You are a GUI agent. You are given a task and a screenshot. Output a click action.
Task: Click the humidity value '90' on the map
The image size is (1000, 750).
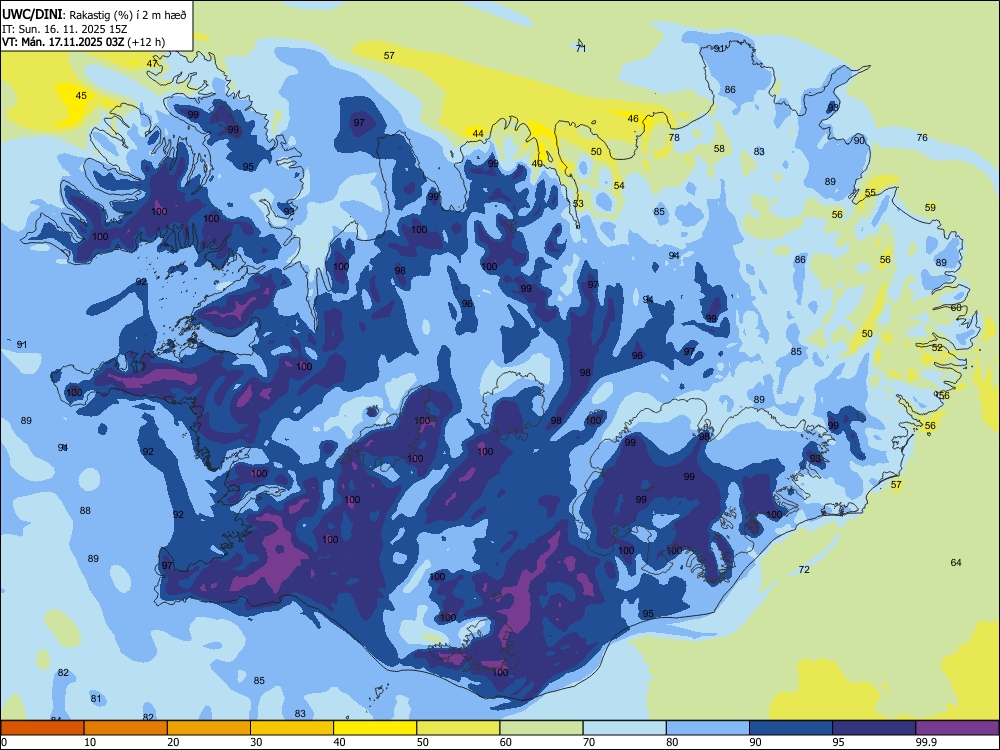coord(859,140)
